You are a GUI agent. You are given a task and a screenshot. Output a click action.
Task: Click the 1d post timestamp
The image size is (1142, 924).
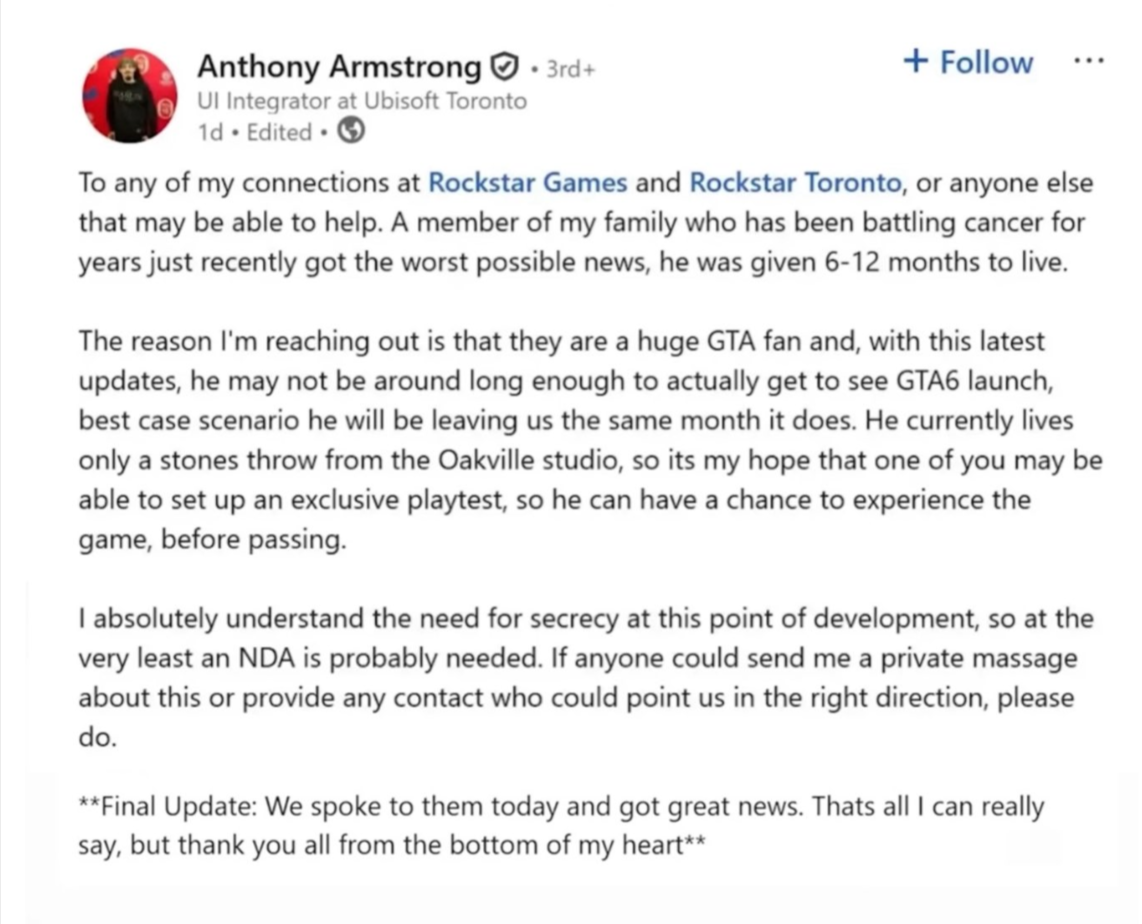point(210,132)
